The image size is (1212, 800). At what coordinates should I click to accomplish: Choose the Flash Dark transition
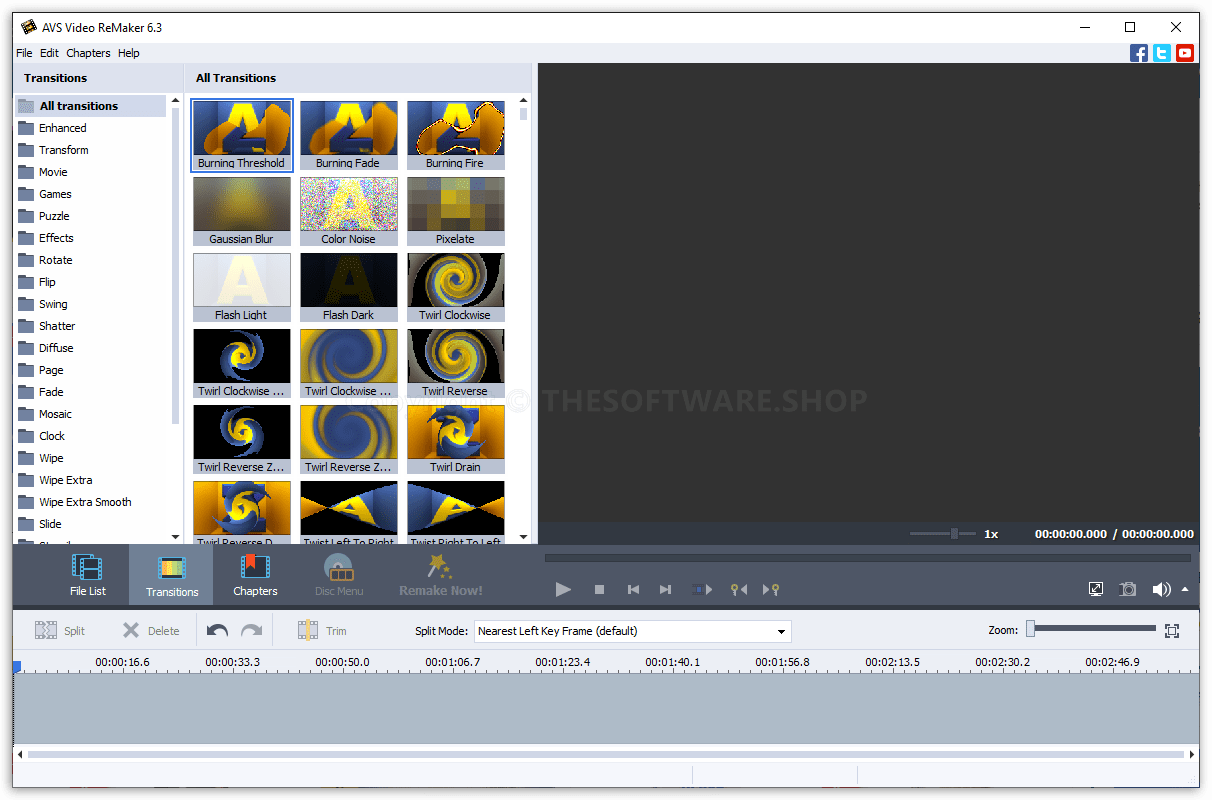click(349, 287)
